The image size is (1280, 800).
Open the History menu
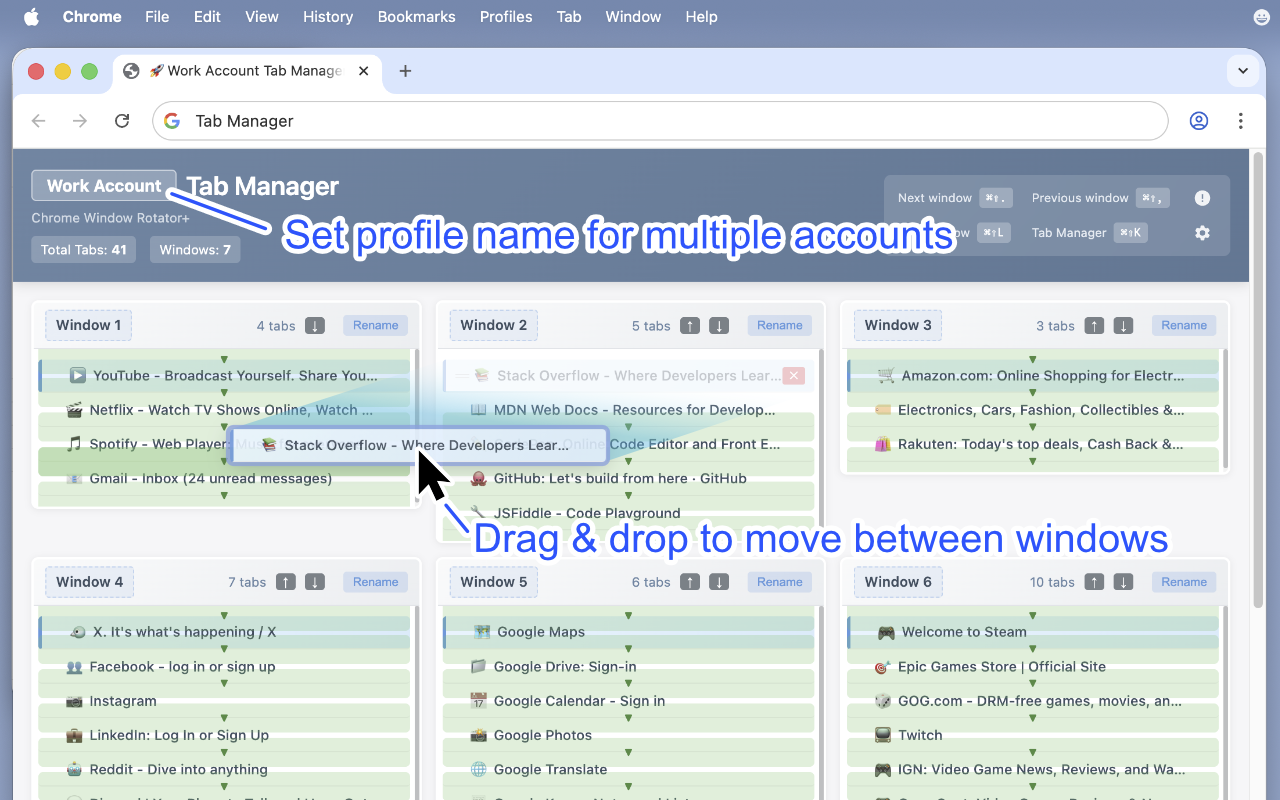point(328,17)
